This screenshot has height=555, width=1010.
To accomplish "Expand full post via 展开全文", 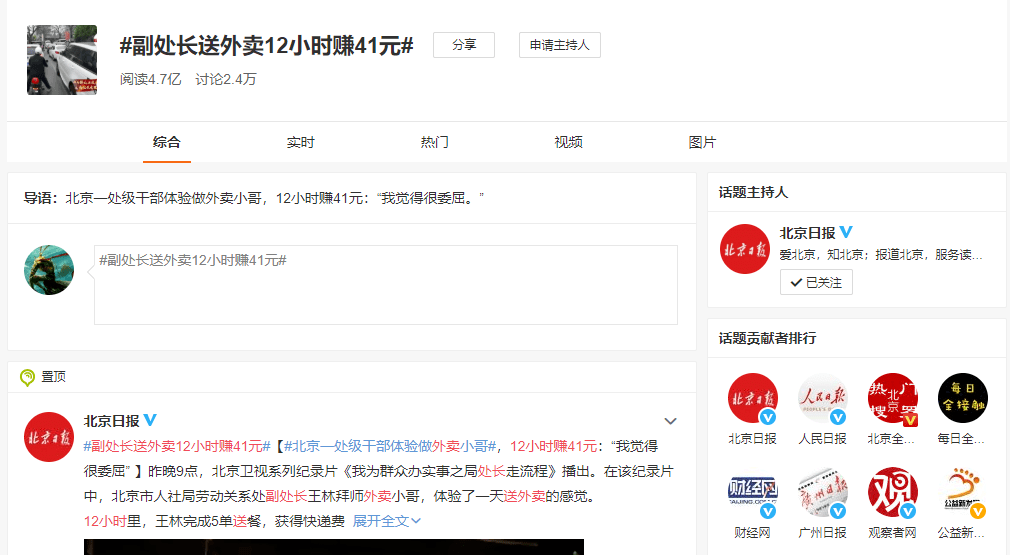I will pos(387,520).
